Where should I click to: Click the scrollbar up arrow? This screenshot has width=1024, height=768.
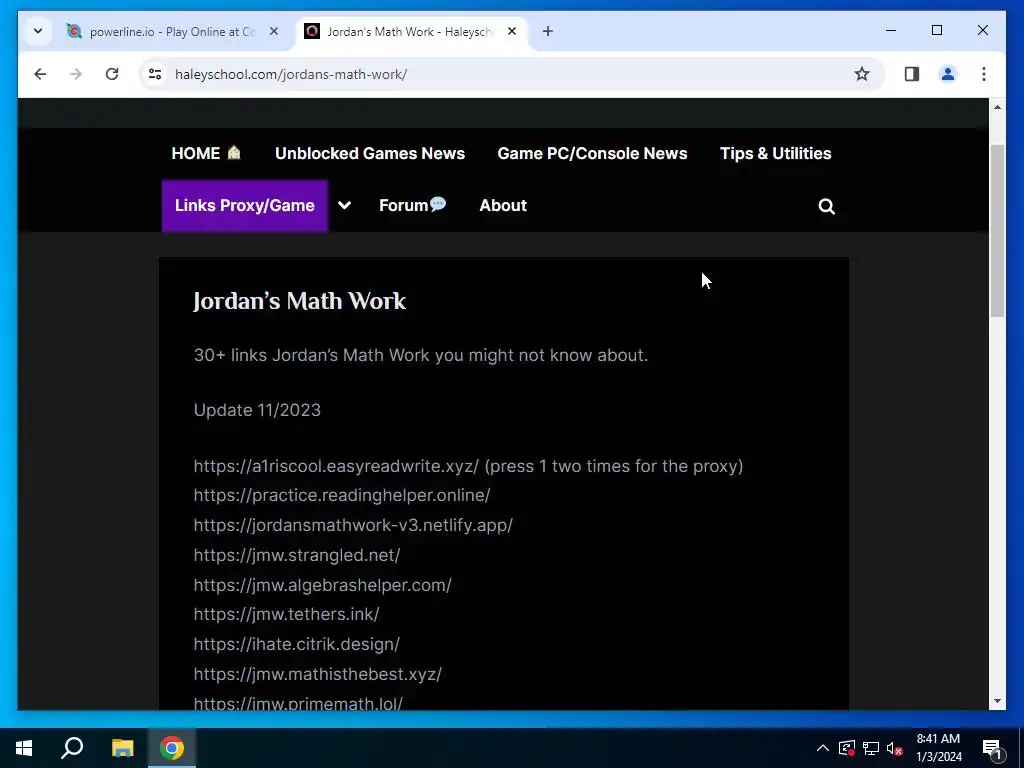[997, 107]
